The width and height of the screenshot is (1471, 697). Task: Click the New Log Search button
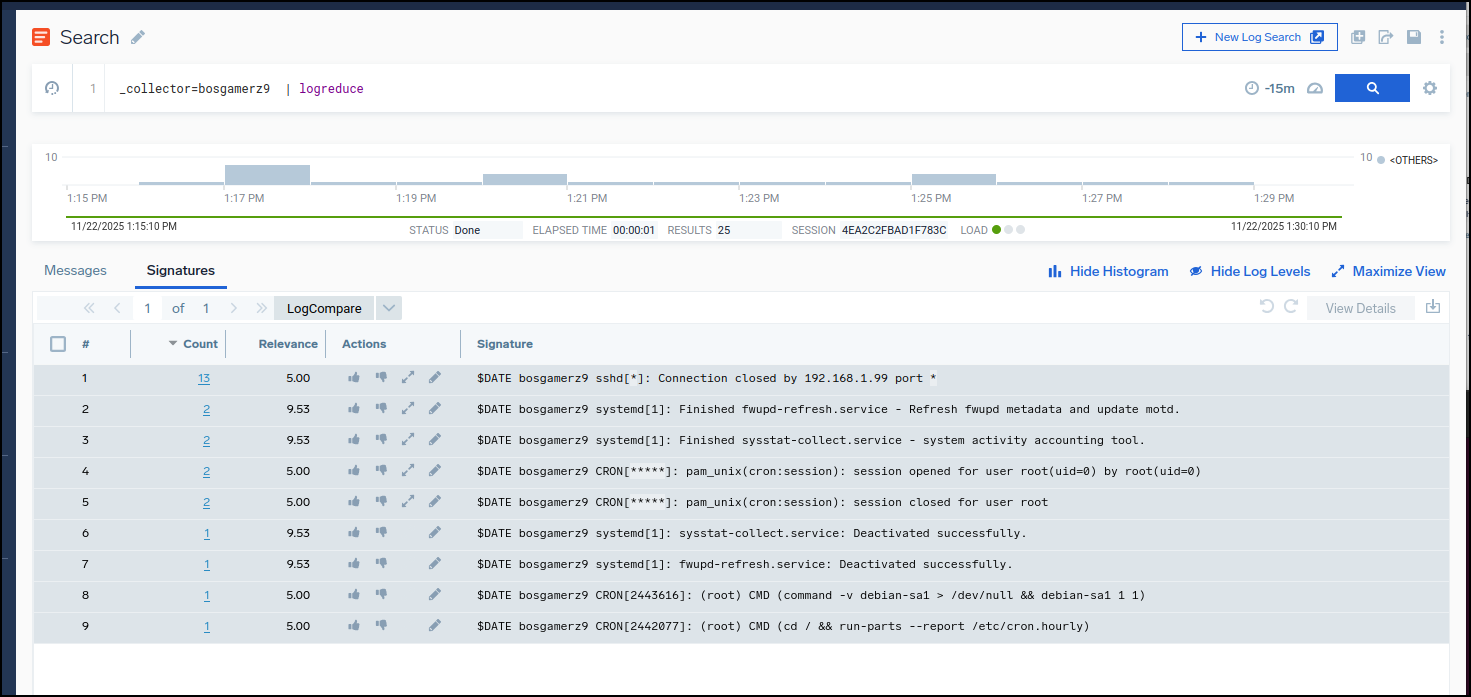1259,37
